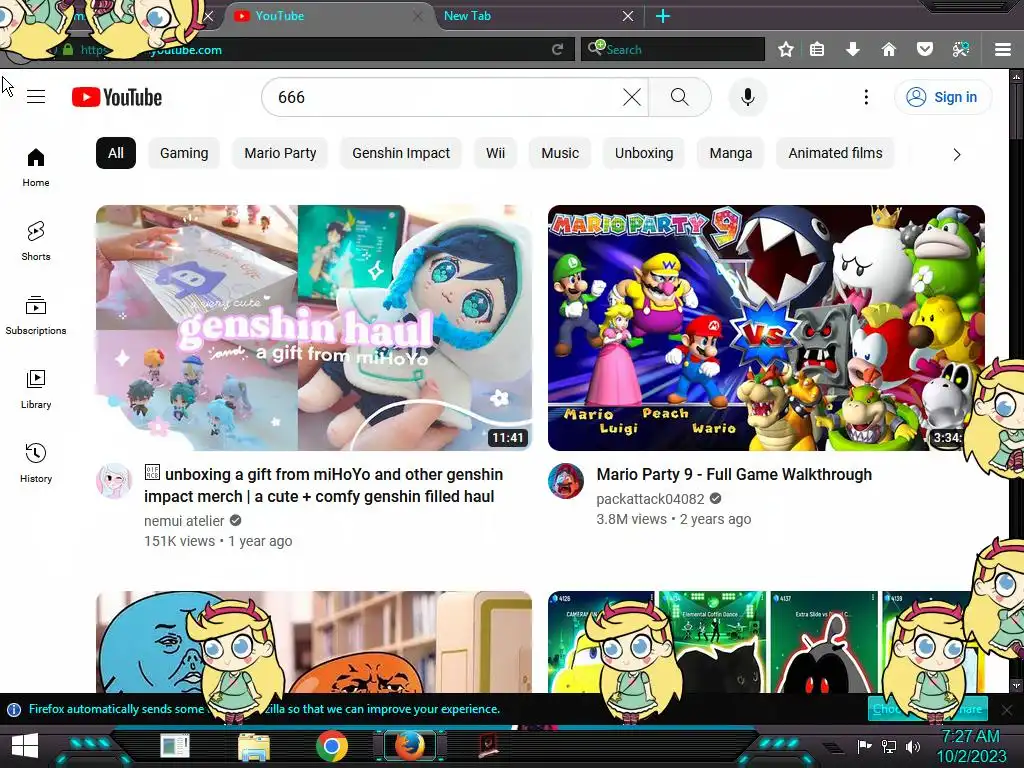
Task: Click the page scrollbar up arrow
Action: coord(1016,76)
